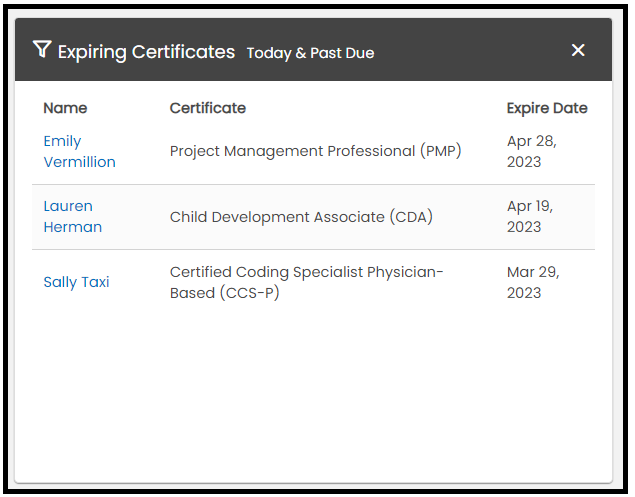This screenshot has width=635, height=497.
Task: Click the Apr 19, 2023 expire date
Action: pos(531,217)
